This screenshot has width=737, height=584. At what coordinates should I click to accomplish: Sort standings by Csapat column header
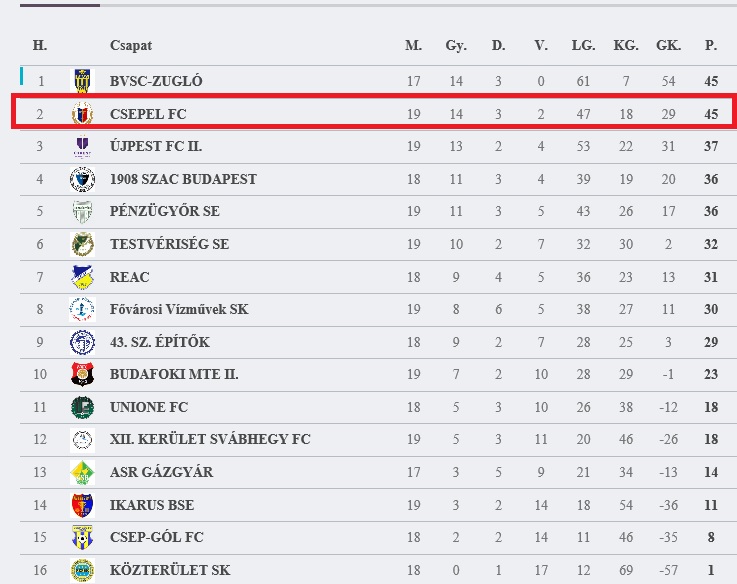click(x=131, y=46)
